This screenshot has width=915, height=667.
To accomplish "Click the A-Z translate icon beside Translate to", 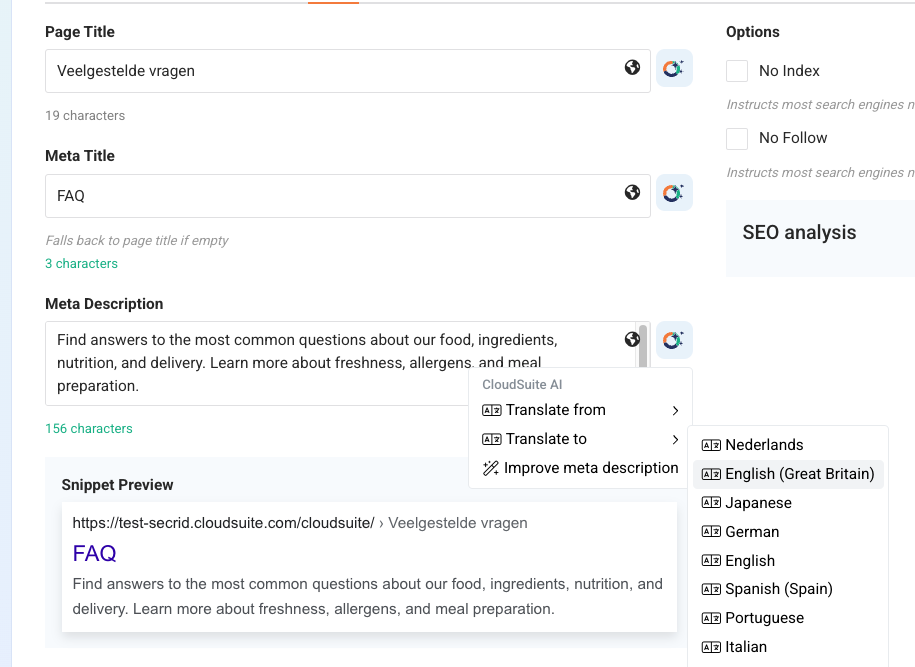I will [x=491, y=439].
